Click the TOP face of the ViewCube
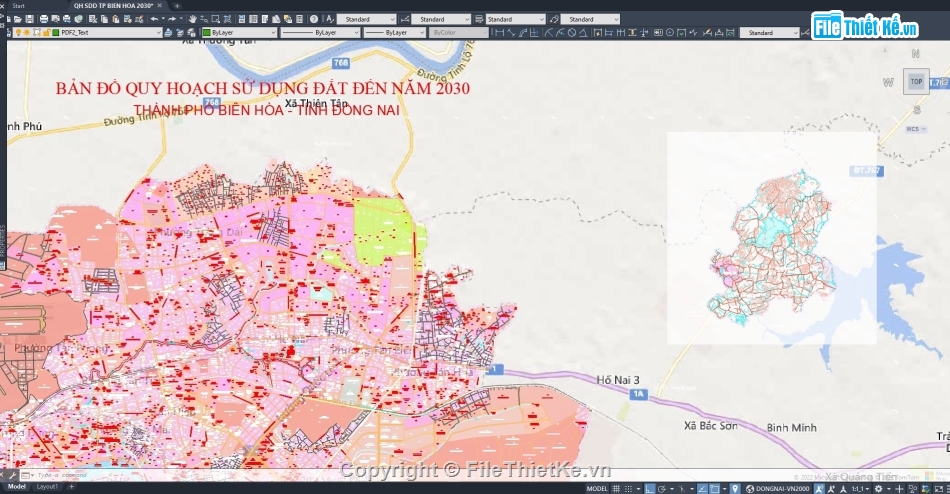The width and height of the screenshot is (950, 494). click(916, 81)
